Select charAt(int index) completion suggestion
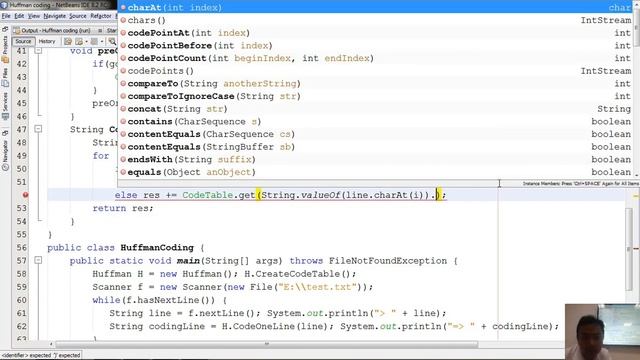 click(376, 7)
